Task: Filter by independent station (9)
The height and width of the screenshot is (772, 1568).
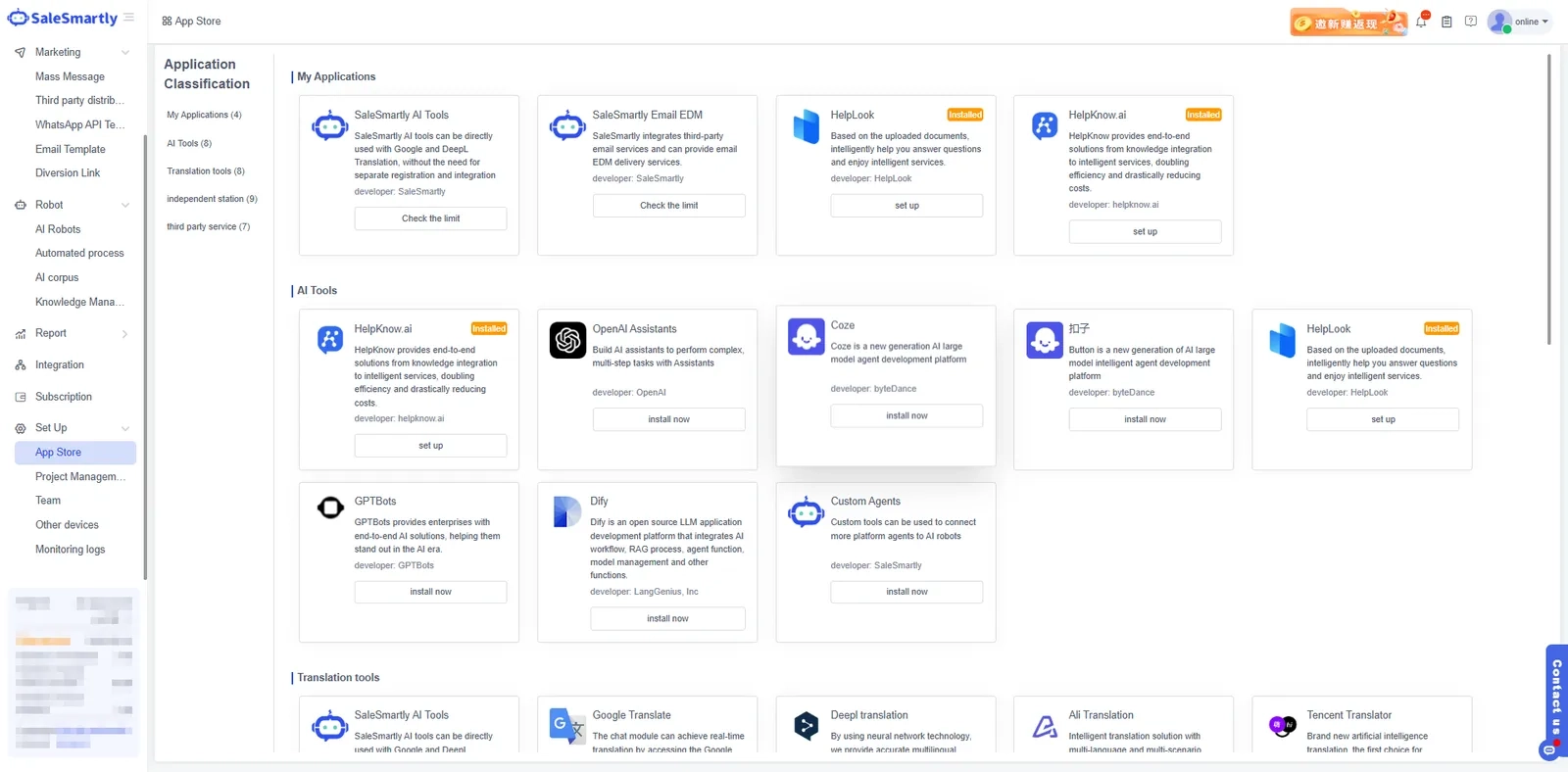Action: click(x=212, y=199)
